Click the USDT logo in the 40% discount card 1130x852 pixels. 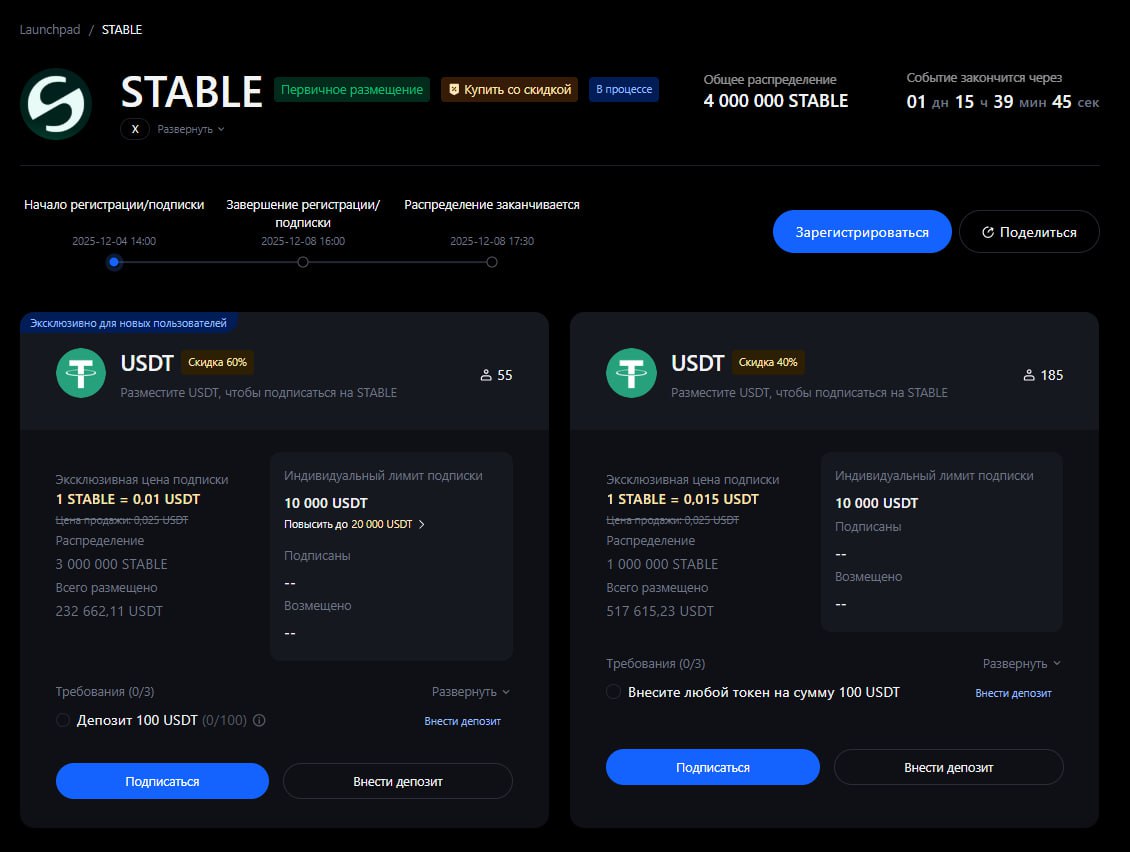(631, 374)
